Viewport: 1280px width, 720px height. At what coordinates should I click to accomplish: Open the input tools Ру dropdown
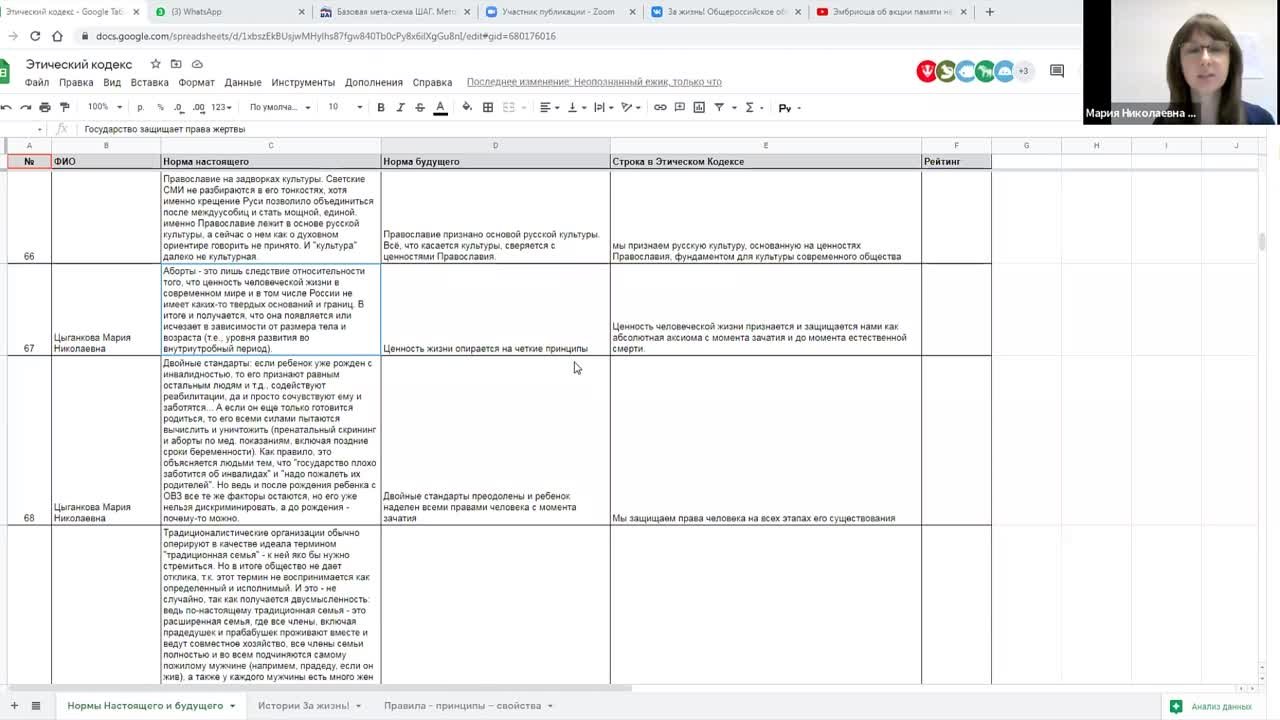tap(790, 107)
